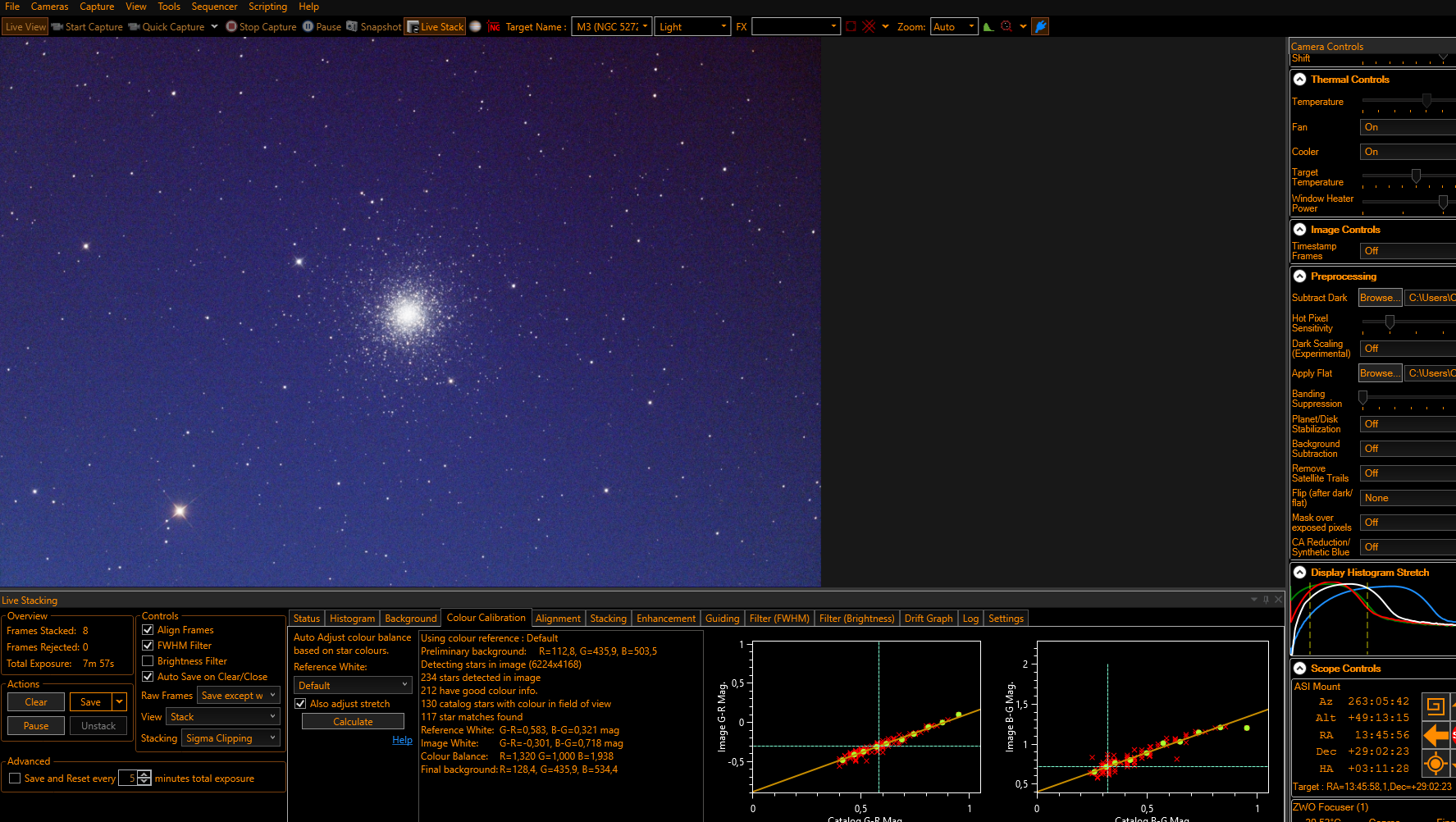Image resolution: width=1456 pixels, height=822 pixels.
Task: Click the Live View toolbar button
Action: click(x=25, y=27)
